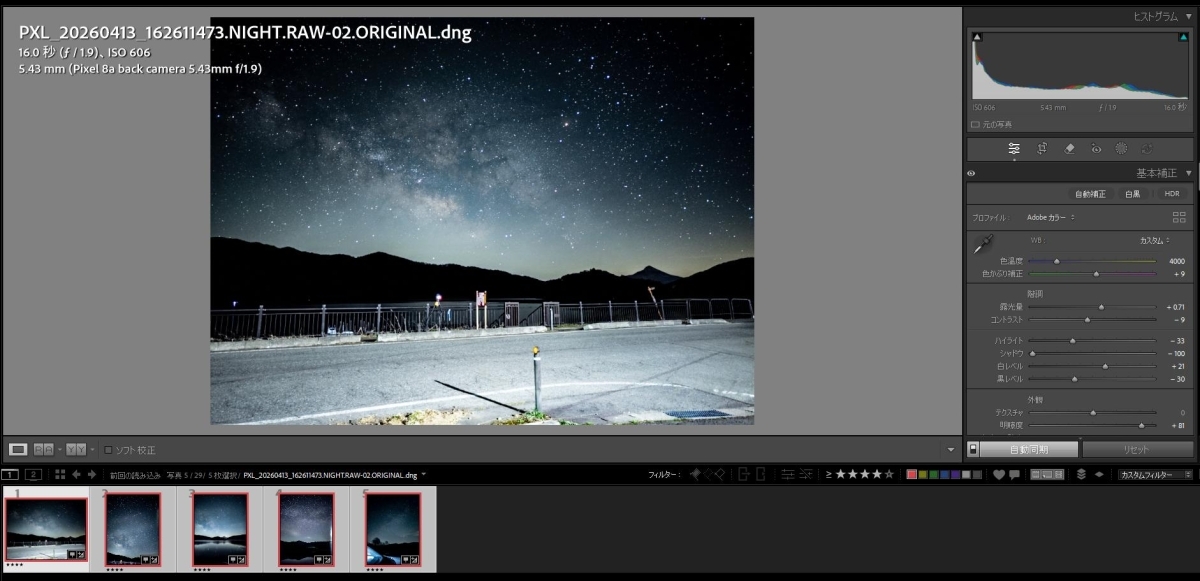Toggle the 基本補正 panel visibility eye

[x=971, y=173]
